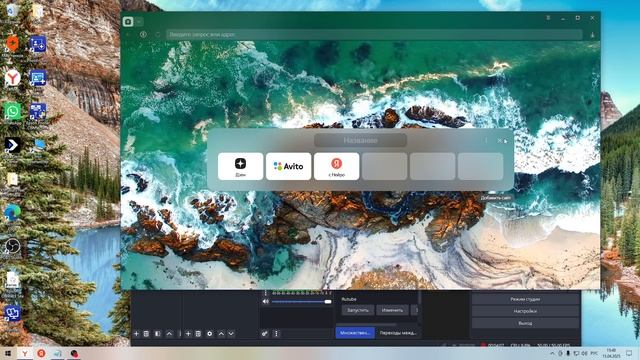Open a new tab with the plus button

[140, 22]
